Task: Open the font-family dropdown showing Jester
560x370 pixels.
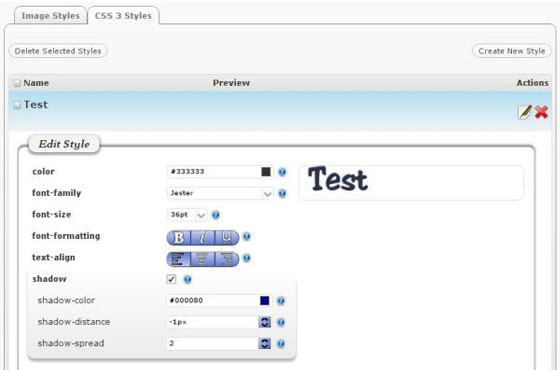Action: coord(220,193)
